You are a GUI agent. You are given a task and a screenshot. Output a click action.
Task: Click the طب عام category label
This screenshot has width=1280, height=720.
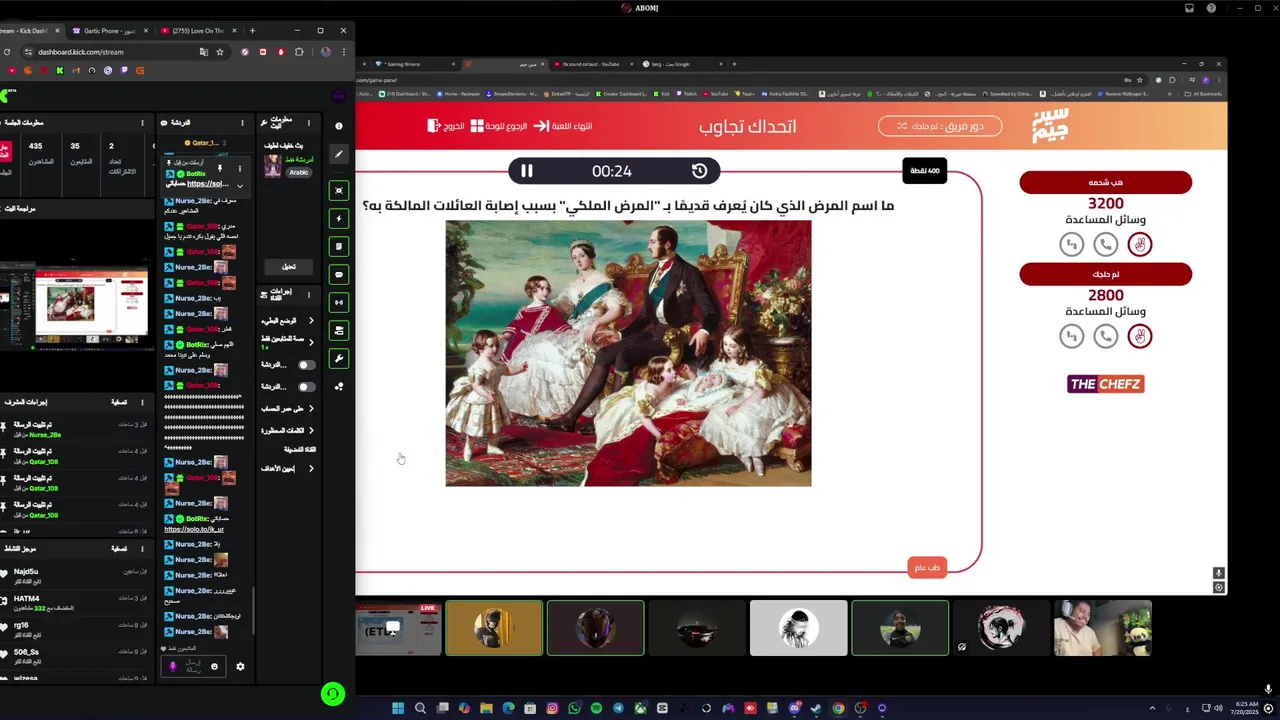coord(927,567)
